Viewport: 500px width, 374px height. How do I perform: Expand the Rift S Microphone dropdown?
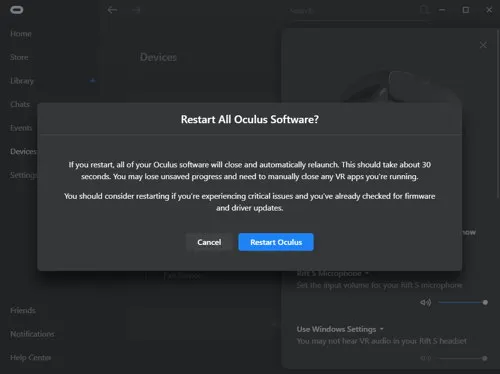(332, 273)
